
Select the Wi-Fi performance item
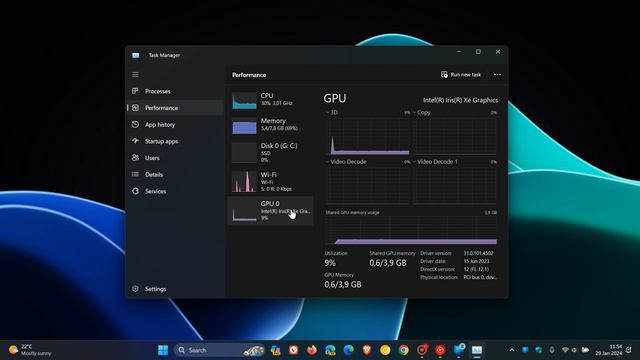(271, 182)
